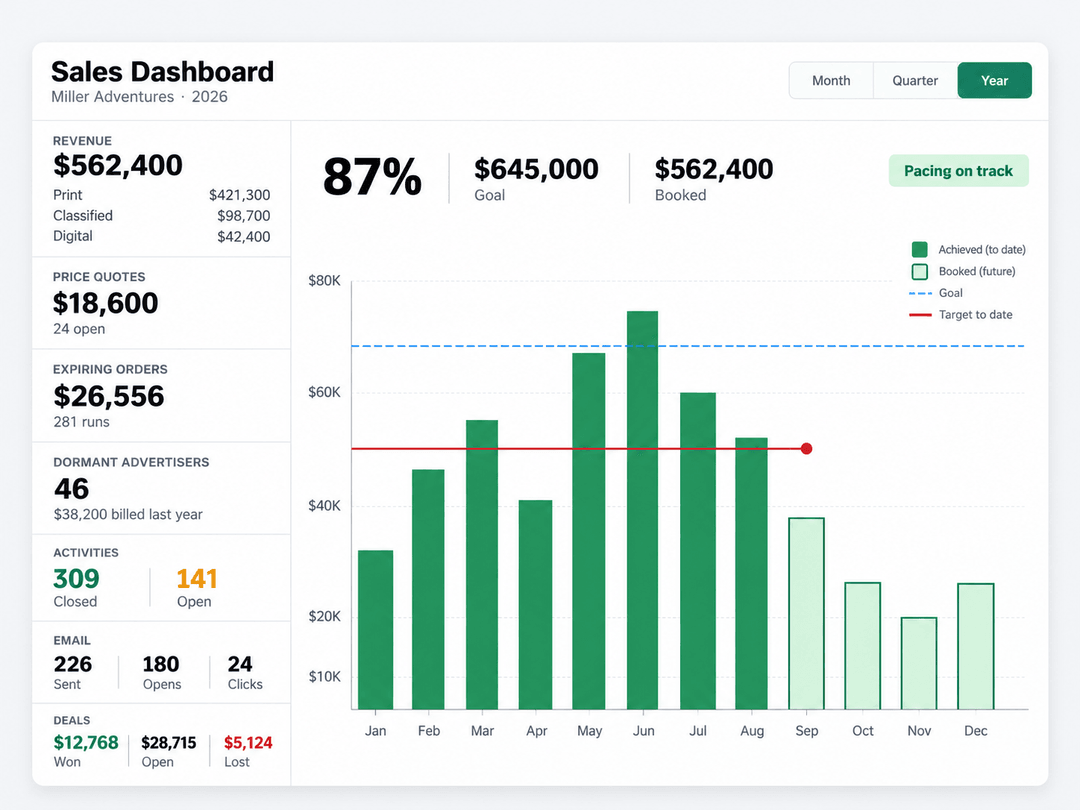Click the Price Quotes amount $18,600

point(105,303)
